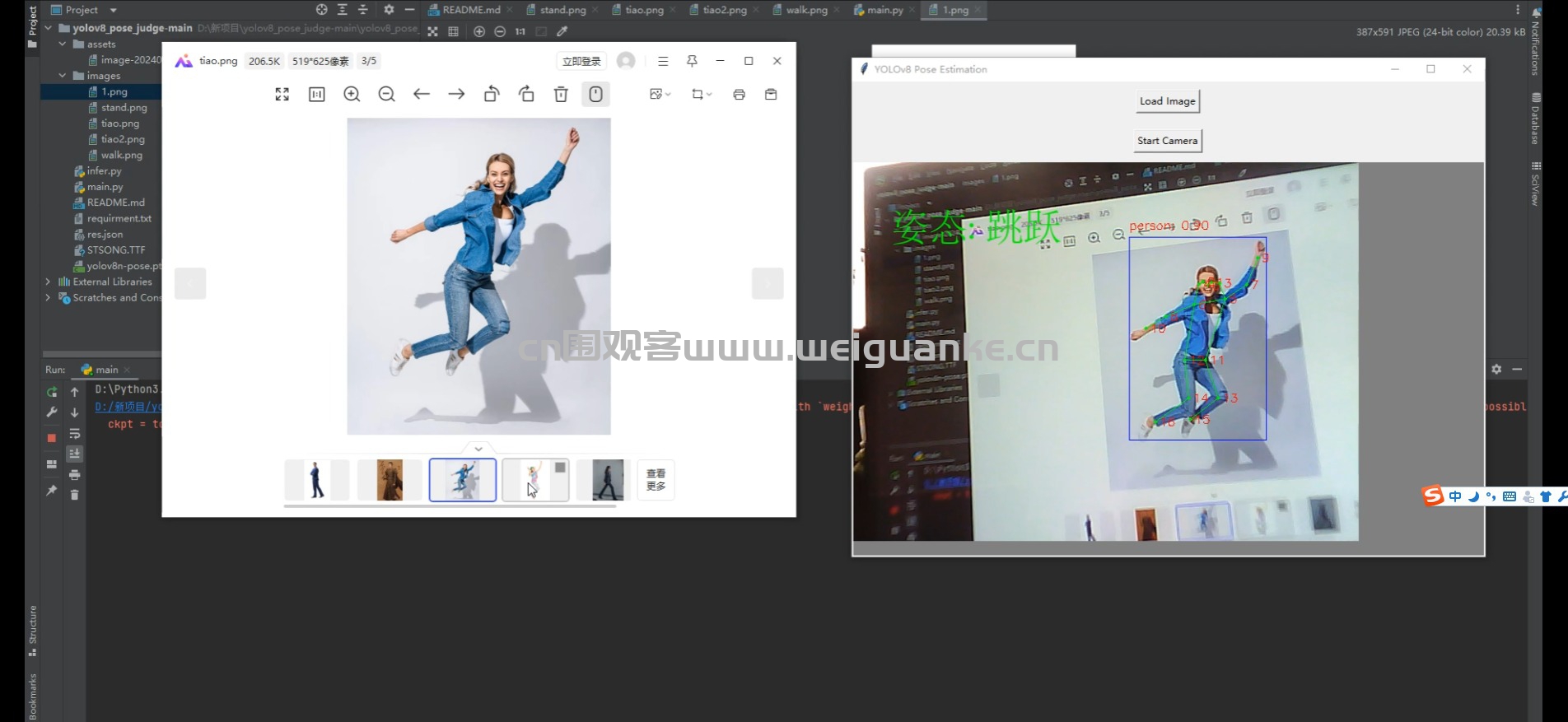The image size is (1568, 722).
Task: Toggle mouse-wheel mode in image viewer toolbar
Action: click(x=595, y=94)
